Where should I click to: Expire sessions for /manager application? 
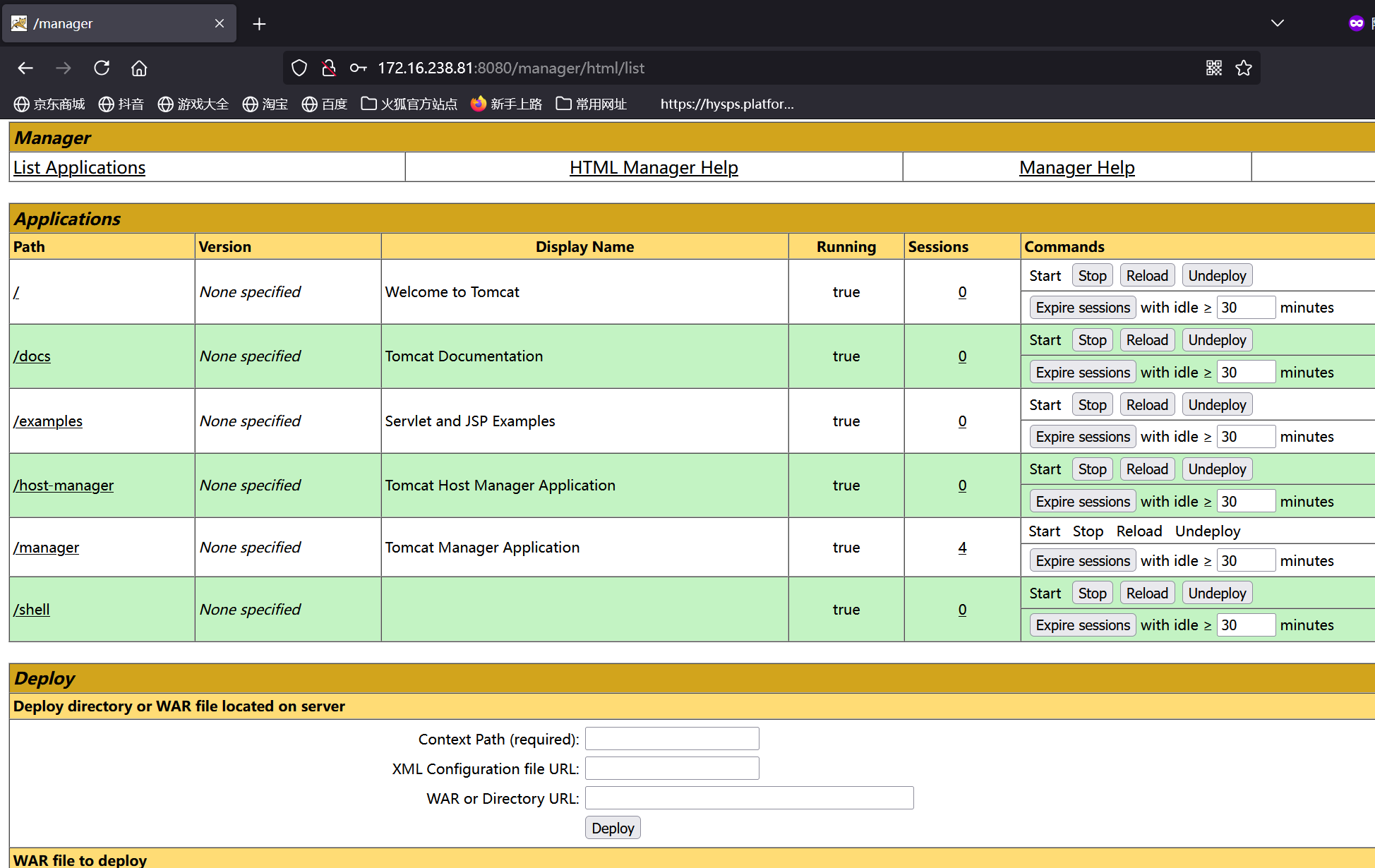[1083, 560]
